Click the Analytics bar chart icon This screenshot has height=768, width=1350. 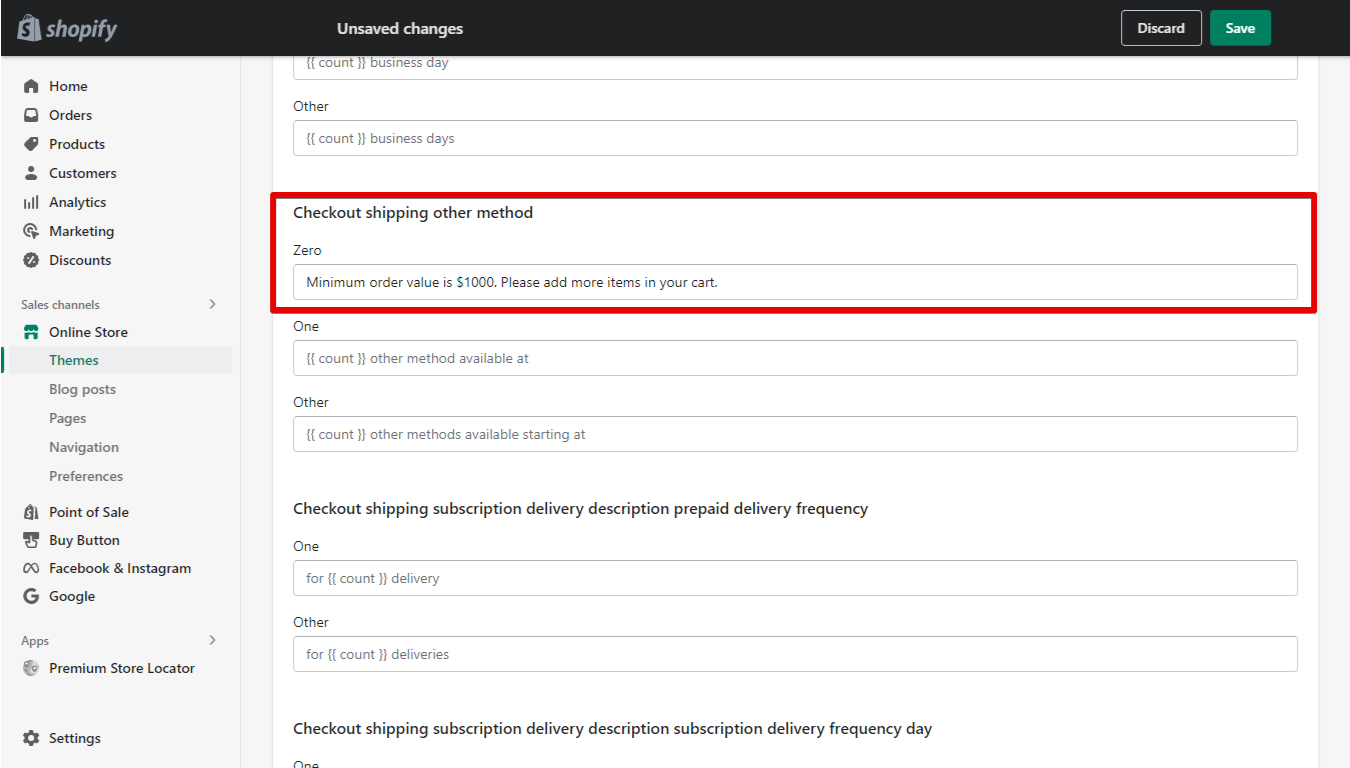[x=31, y=202]
